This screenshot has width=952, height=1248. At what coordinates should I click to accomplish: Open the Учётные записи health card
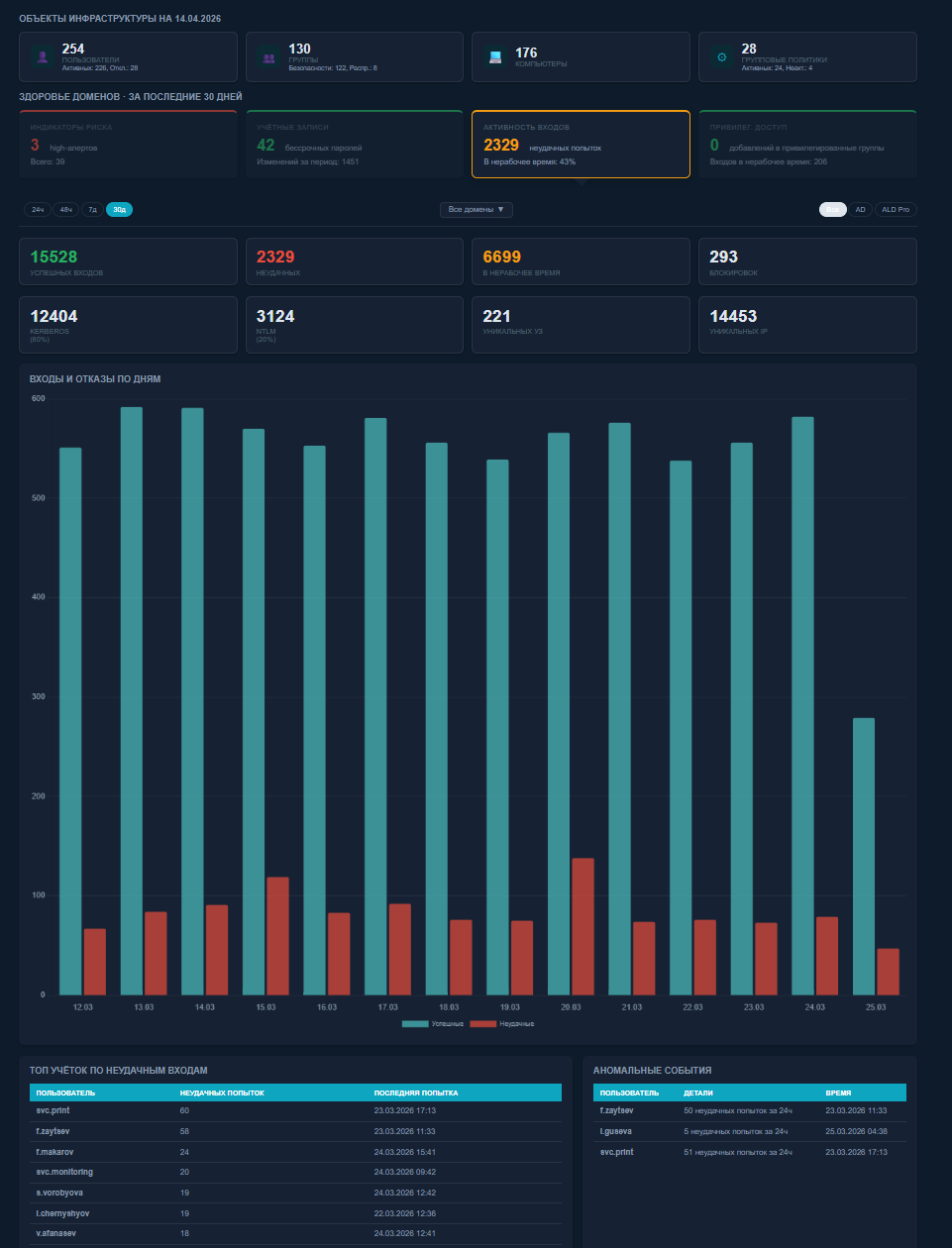click(x=355, y=145)
